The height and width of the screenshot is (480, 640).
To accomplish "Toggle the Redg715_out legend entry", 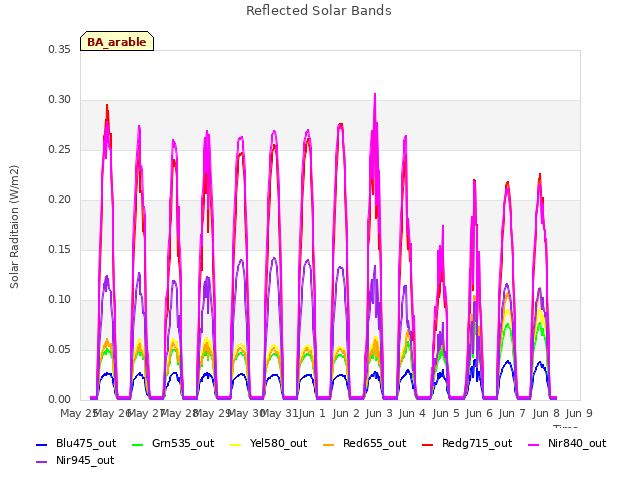I will [x=467, y=444].
